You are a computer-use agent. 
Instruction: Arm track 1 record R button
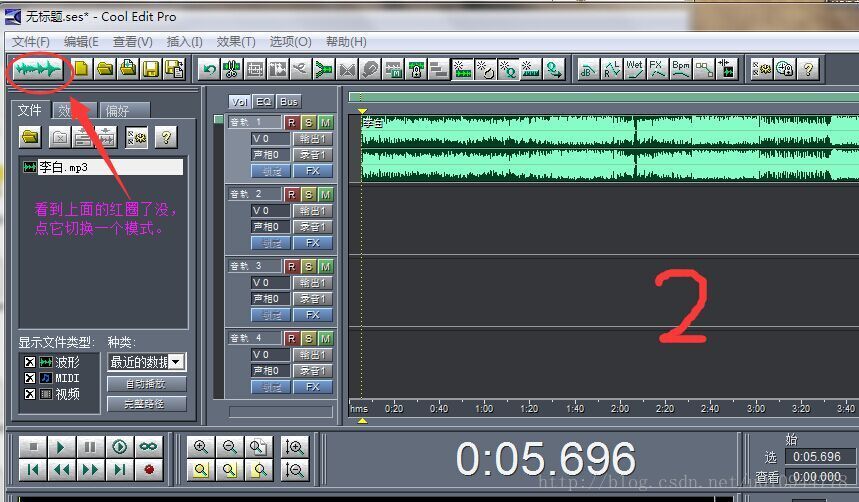coord(291,122)
